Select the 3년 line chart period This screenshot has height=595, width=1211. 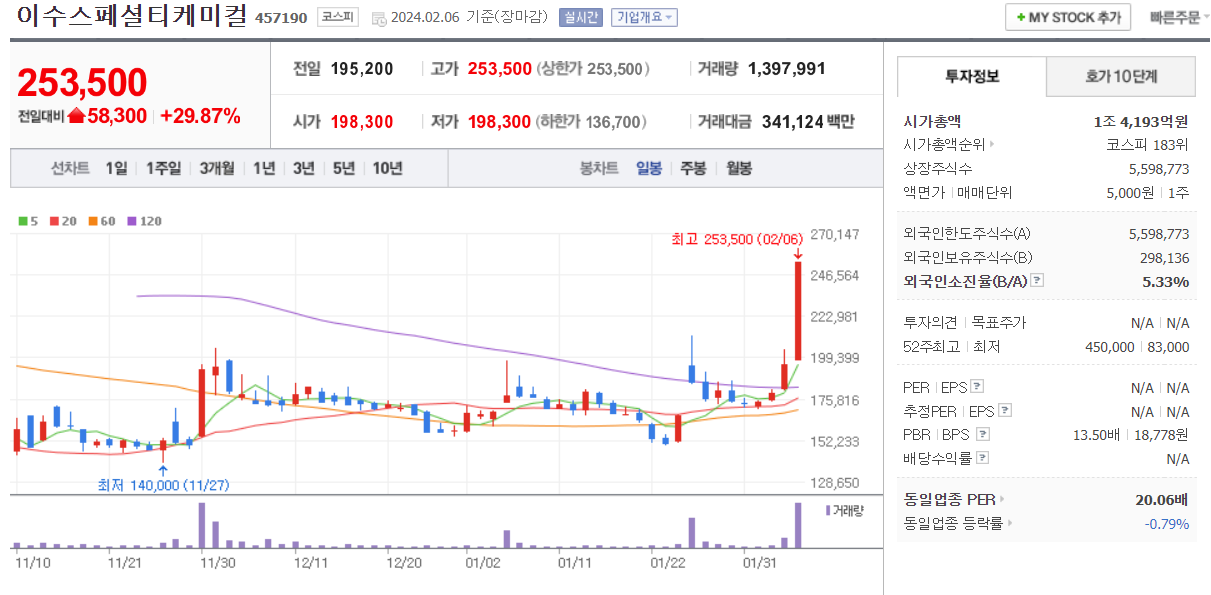(303, 168)
